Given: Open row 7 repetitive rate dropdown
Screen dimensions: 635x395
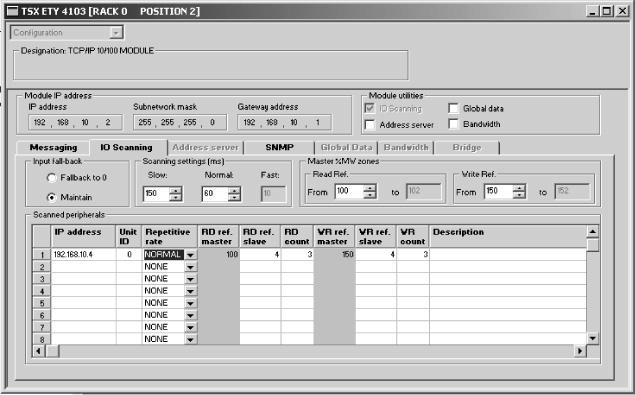Looking at the screenshot, I should click(x=190, y=327).
